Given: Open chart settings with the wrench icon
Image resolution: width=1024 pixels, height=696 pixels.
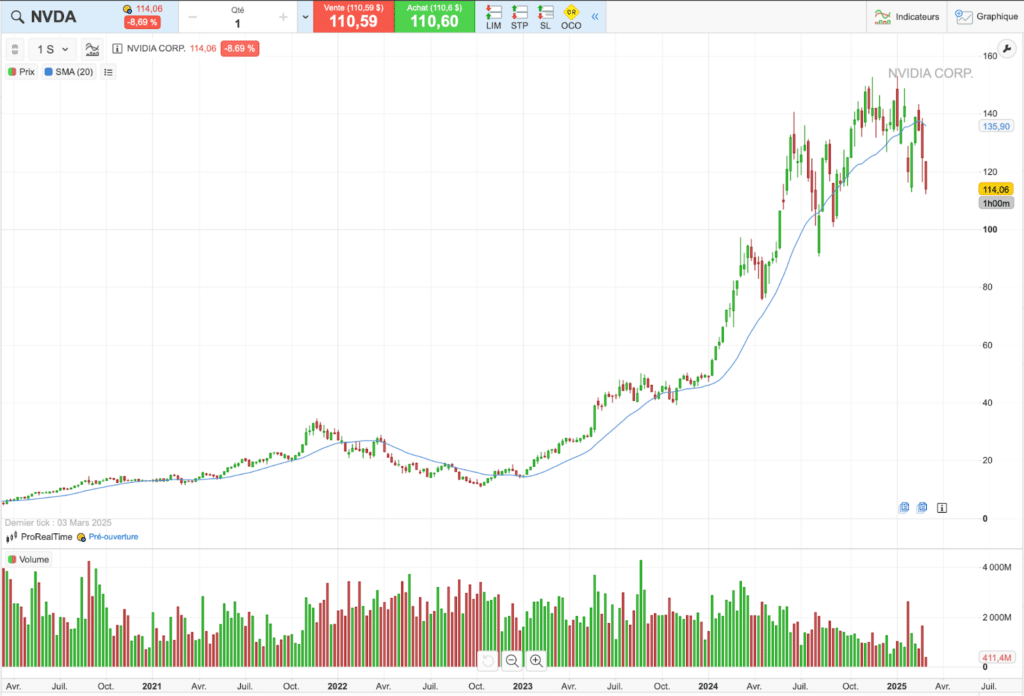Looking at the screenshot, I should coord(1007,49).
